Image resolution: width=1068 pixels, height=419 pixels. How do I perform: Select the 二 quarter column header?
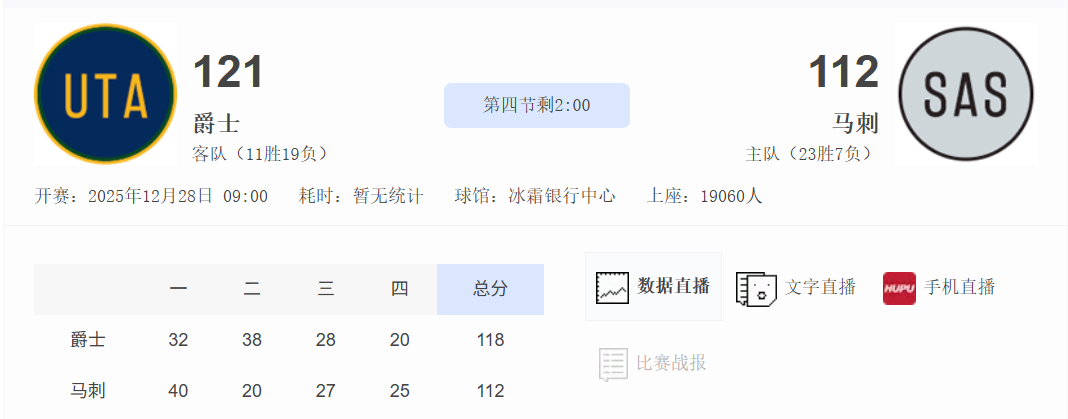(252, 289)
